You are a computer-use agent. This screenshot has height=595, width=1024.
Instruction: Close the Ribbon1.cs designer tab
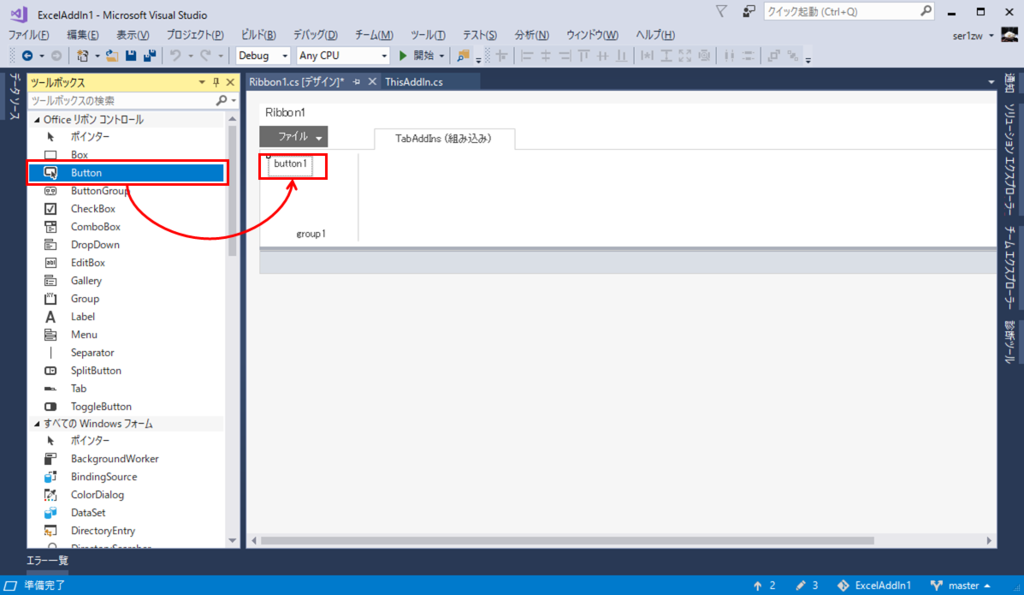click(372, 82)
